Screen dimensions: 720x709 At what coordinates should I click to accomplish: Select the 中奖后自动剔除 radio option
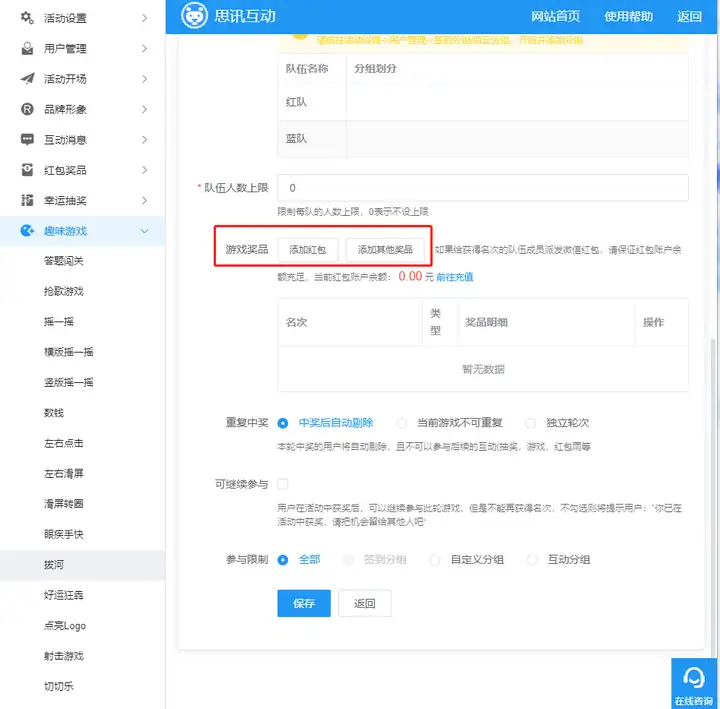pos(283,423)
